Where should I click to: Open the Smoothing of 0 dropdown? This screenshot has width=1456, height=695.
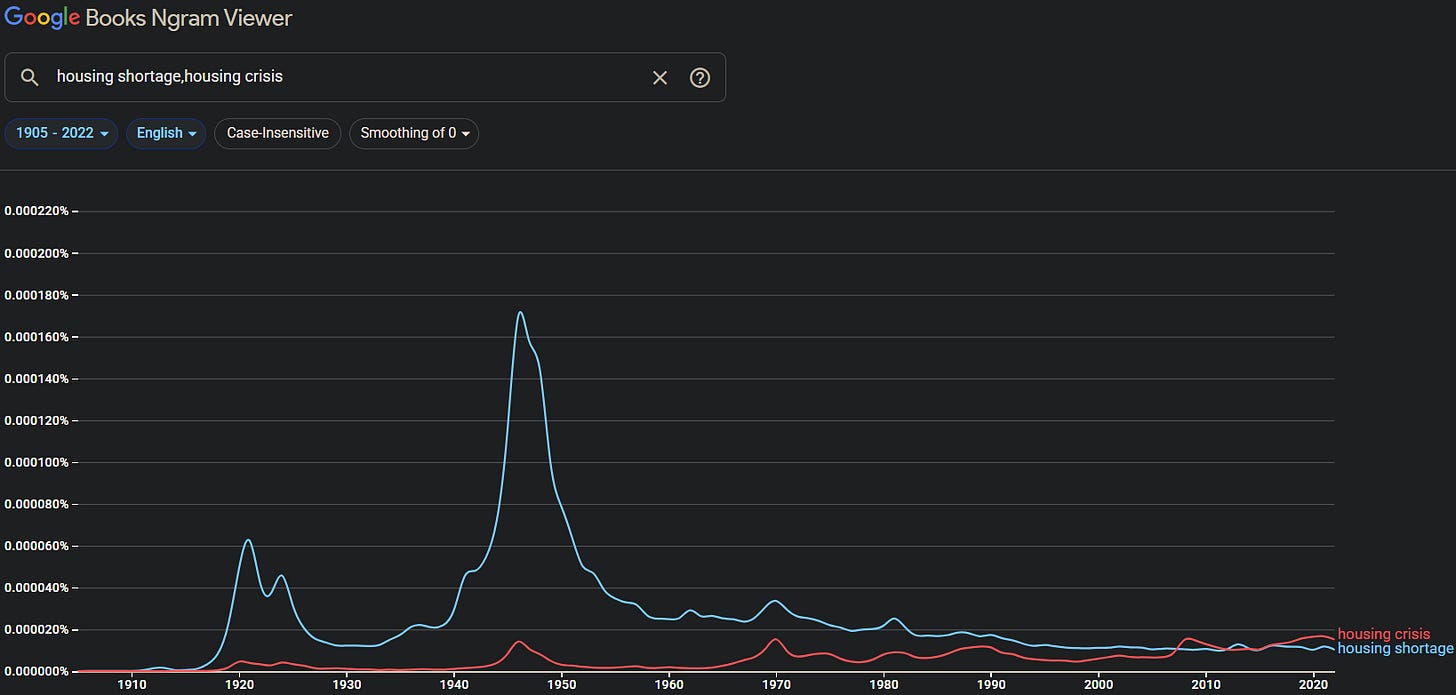tap(414, 133)
